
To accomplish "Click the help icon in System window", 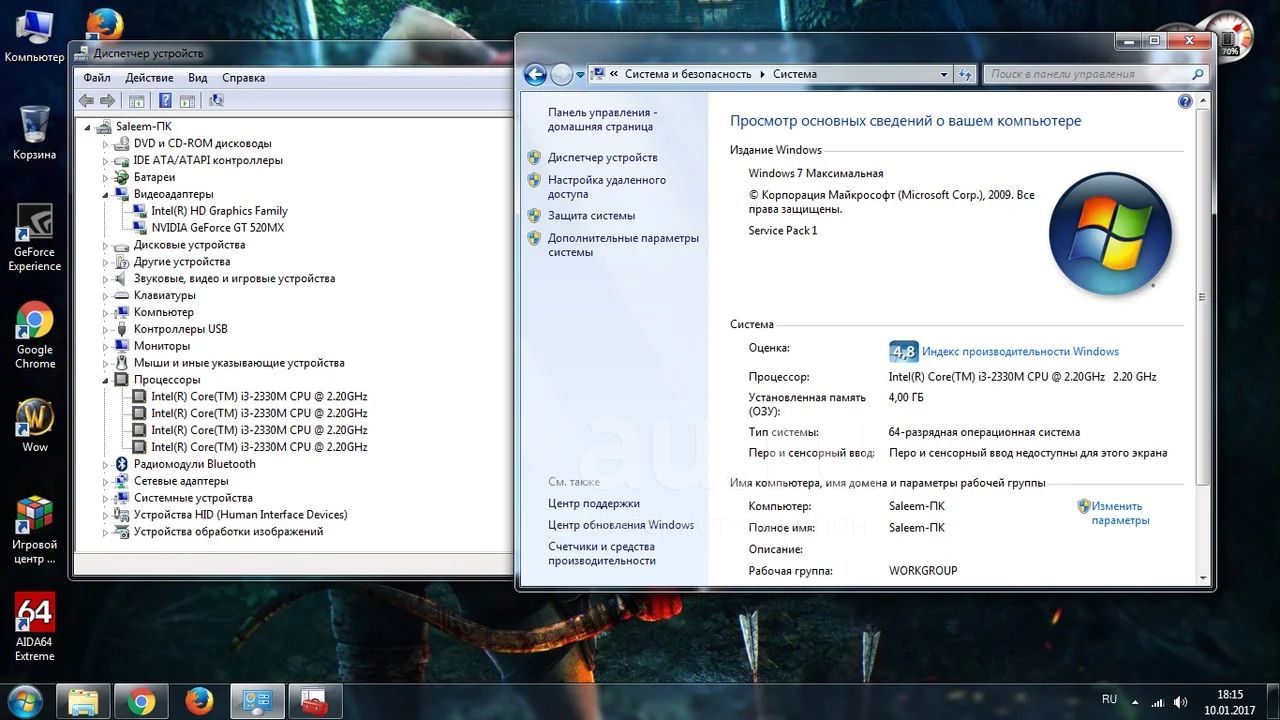I will 1185,101.
